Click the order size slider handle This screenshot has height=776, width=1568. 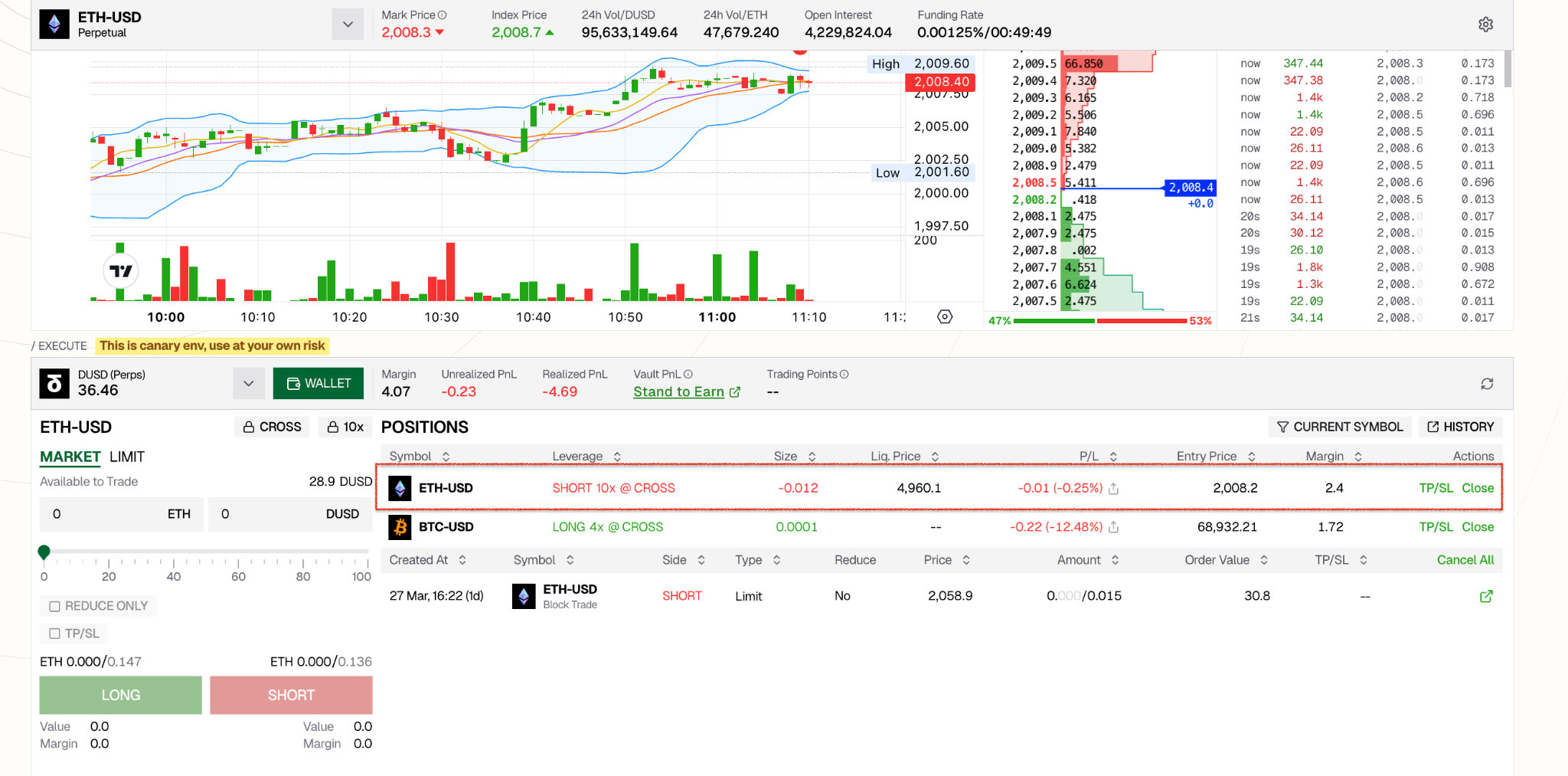coord(44,552)
